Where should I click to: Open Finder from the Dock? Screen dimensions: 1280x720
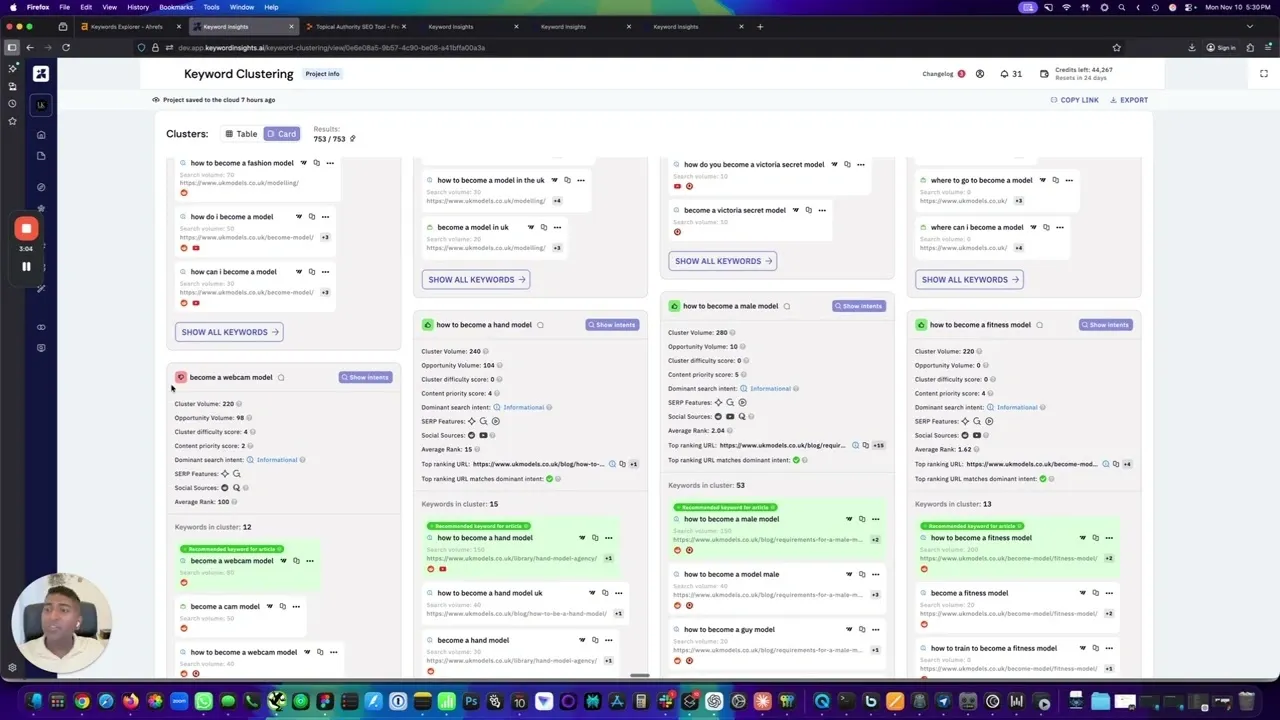point(34,702)
